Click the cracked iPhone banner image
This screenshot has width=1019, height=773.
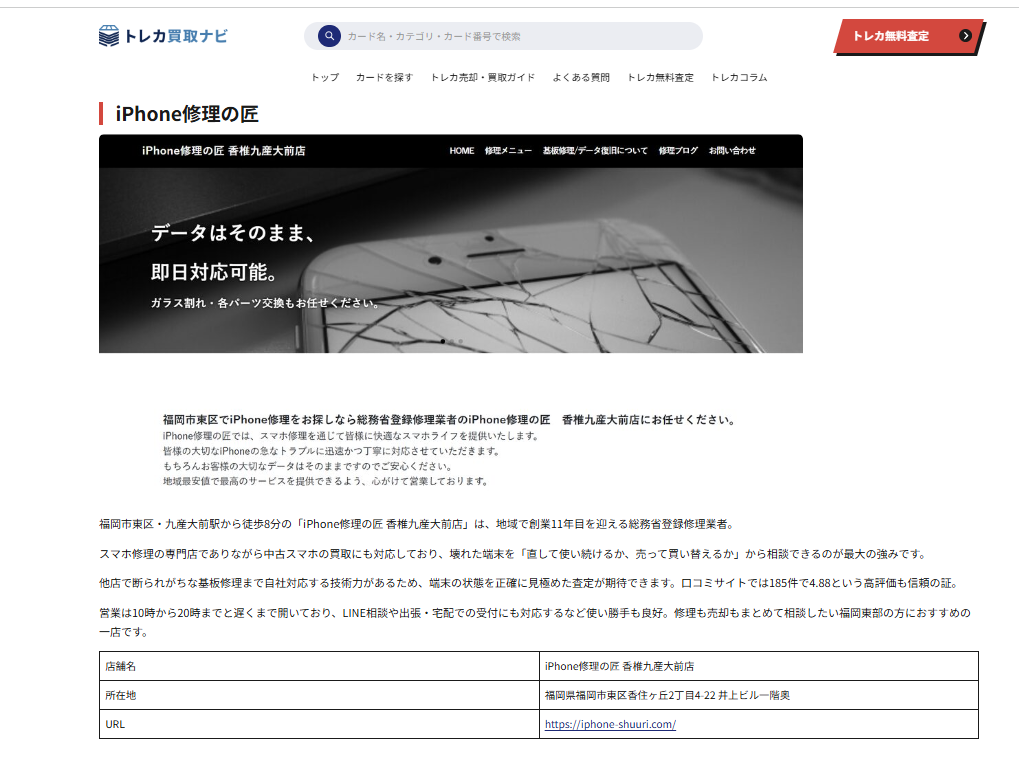point(451,244)
